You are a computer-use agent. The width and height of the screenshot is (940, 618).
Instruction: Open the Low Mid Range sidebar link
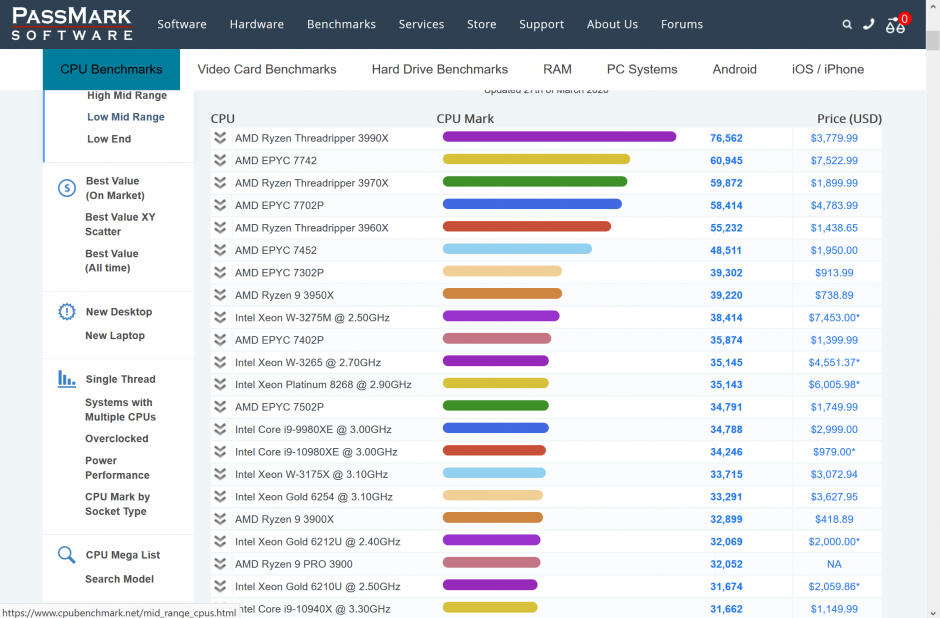pos(126,117)
